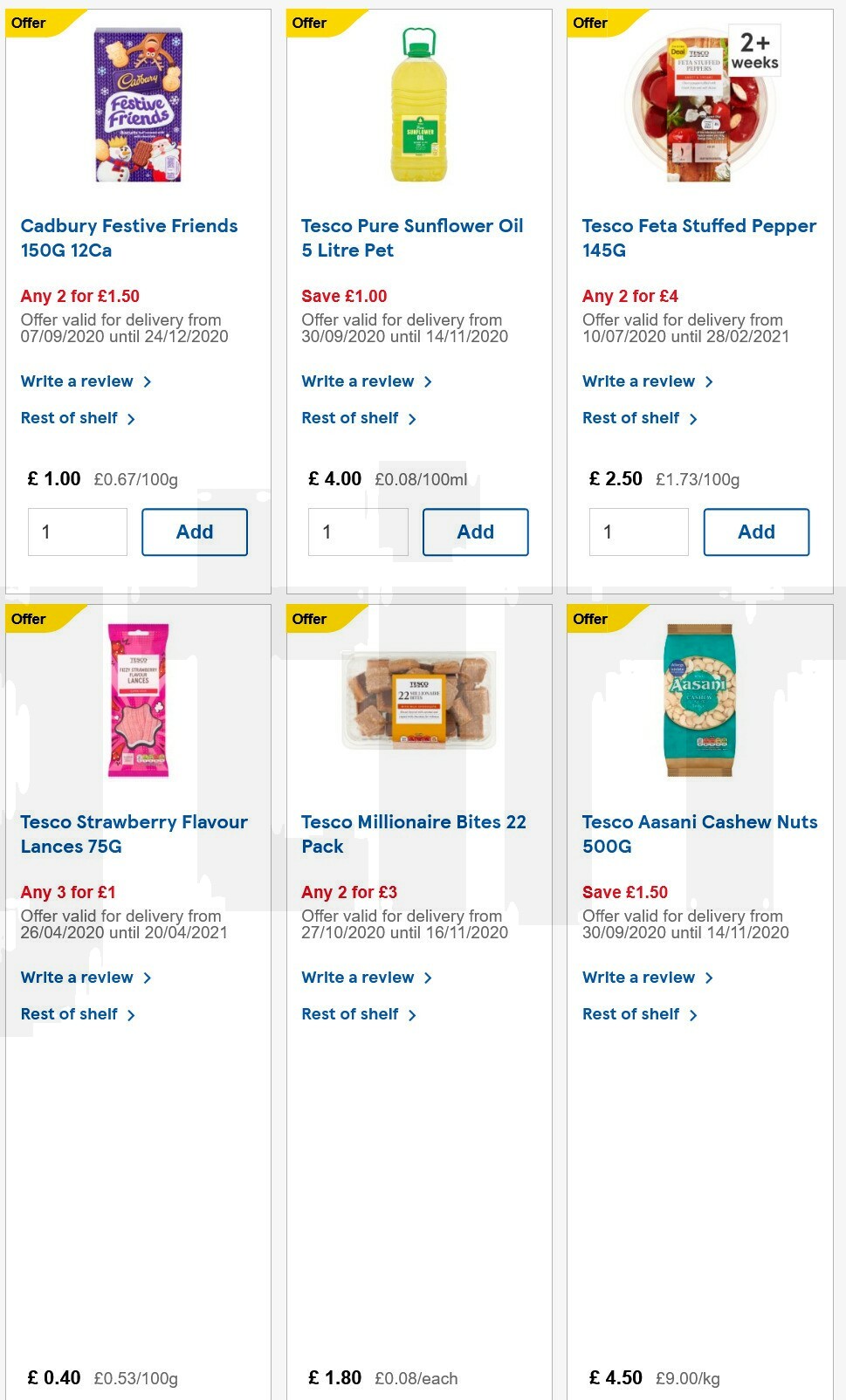Screen dimensions: 846x1400
Task: View the Tesco Pure Sunflower Oil product photo
Action: [x=418, y=105]
